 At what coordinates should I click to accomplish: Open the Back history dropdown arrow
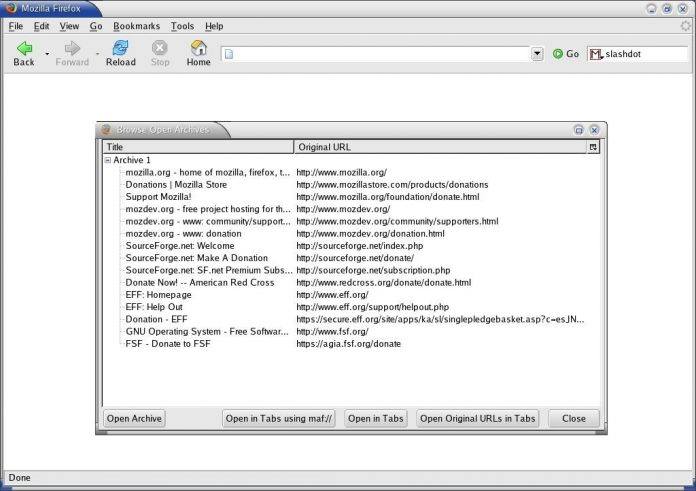(x=47, y=54)
